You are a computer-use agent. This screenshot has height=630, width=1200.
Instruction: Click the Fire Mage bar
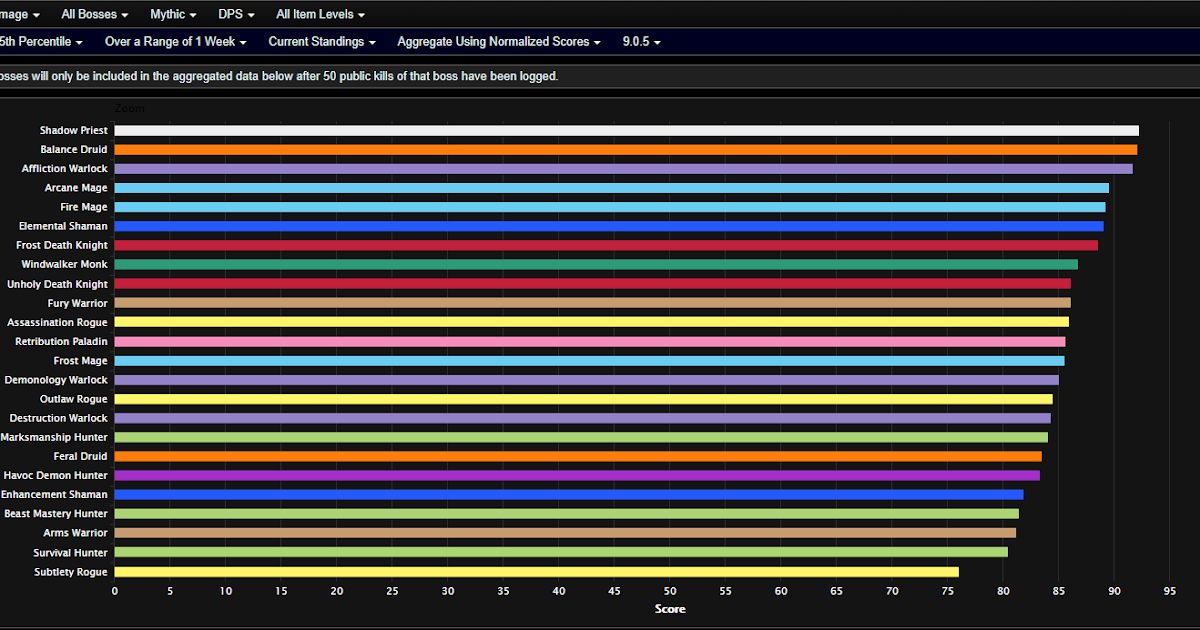[610, 207]
